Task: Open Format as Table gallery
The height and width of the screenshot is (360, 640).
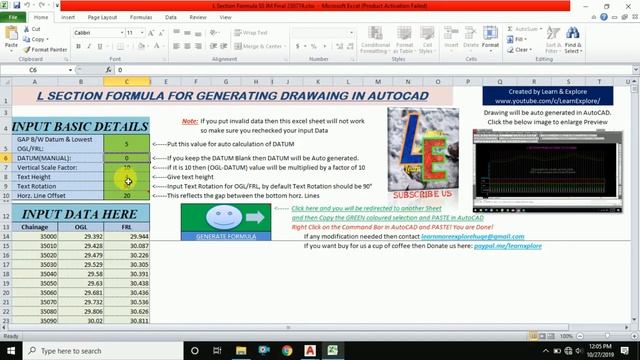Action: tap(404, 40)
